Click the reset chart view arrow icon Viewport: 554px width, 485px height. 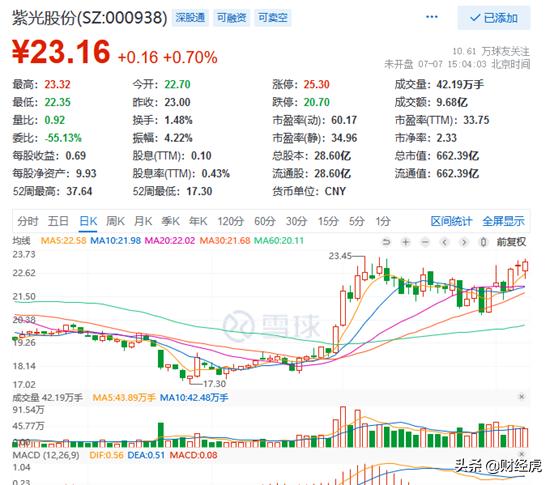(386, 242)
